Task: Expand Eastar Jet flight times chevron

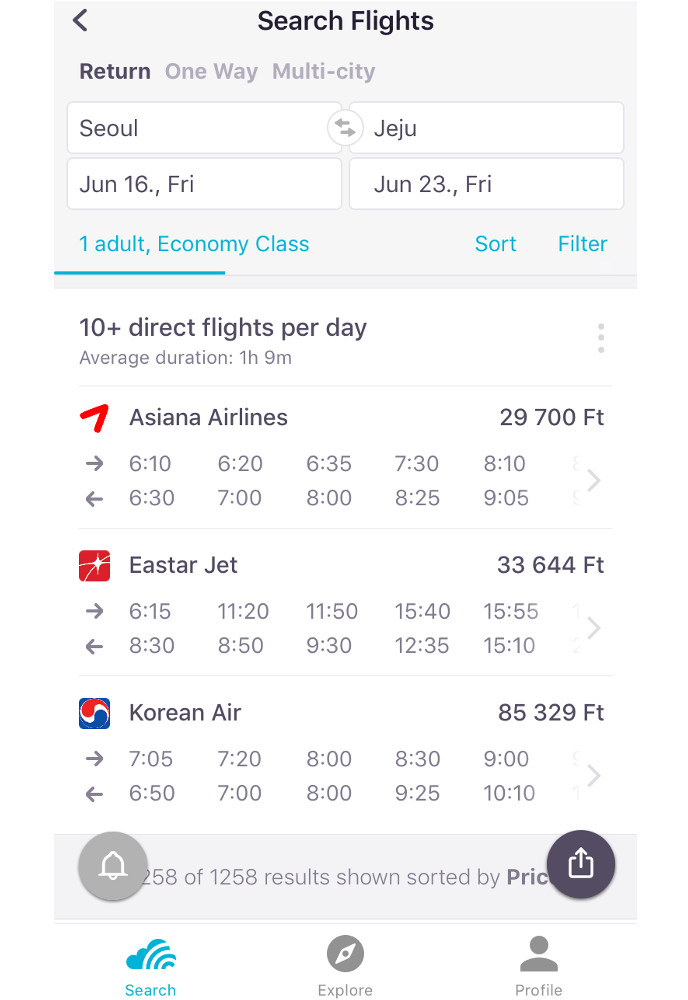Action: (594, 628)
